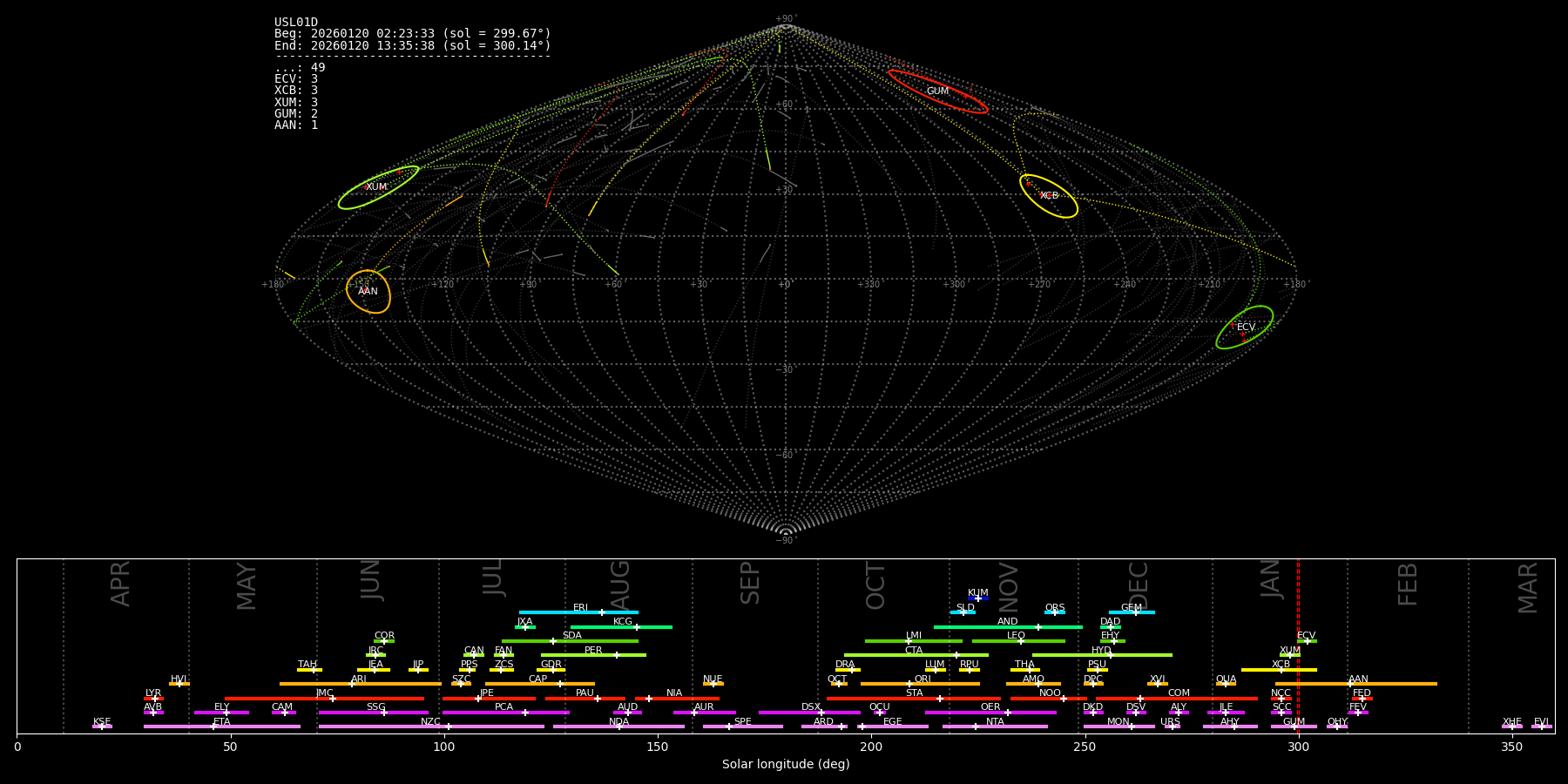This screenshot has height=784, width=1568.
Task: Click the +90 label at sky map top
Action: click(x=785, y=19)
